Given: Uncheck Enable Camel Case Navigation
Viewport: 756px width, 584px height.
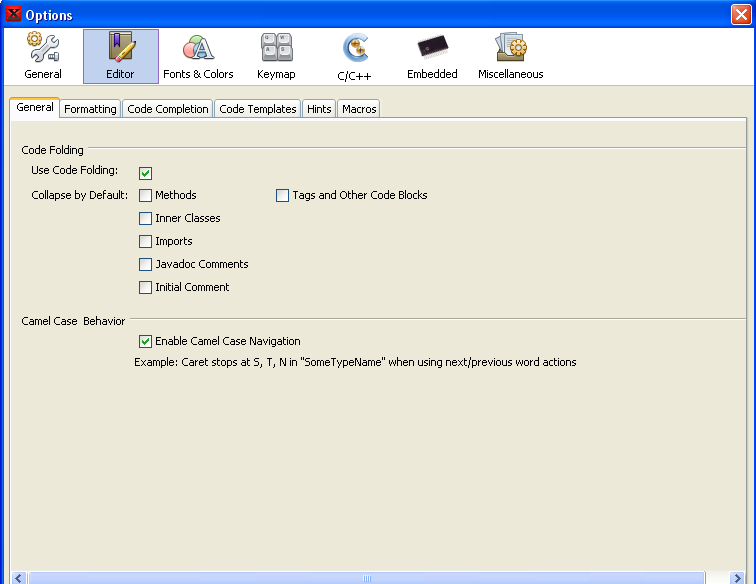Looking at the screenshot, I should click(x=146, y=342).
